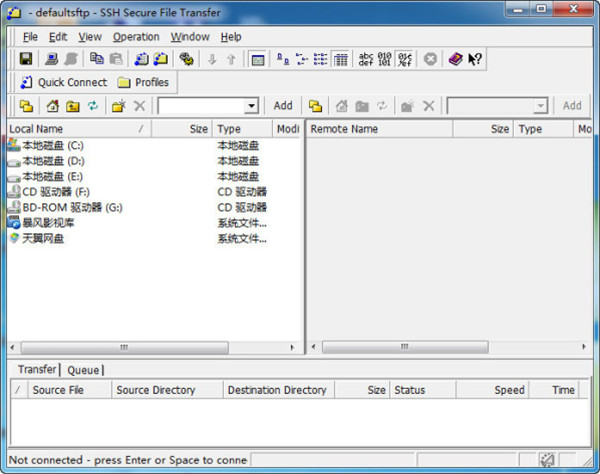
Task: Click the Save icon in the toolbar
Action: tap(26, 60)
